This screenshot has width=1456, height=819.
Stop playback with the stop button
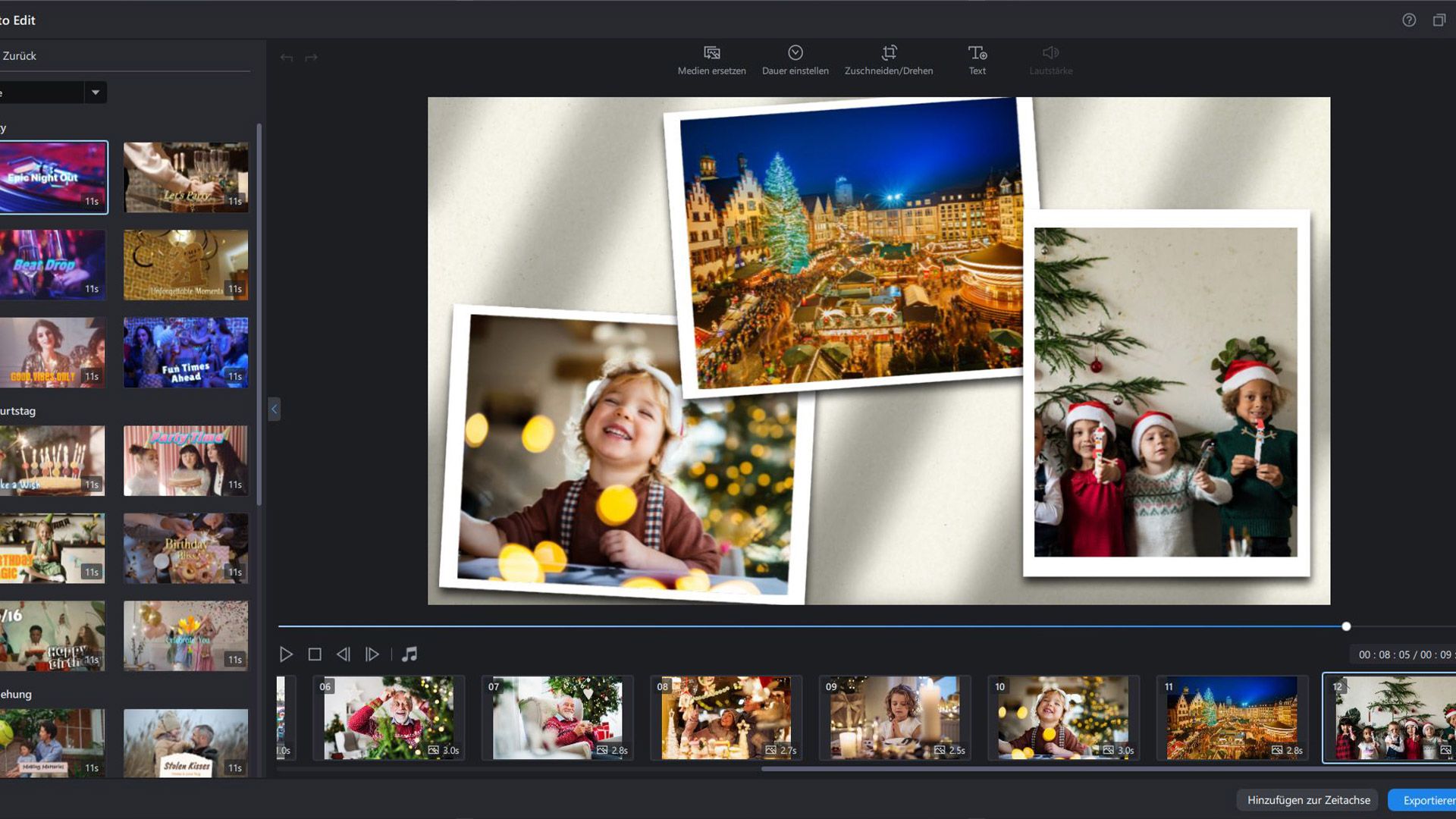pyautogui.click(x=315, y=653)
